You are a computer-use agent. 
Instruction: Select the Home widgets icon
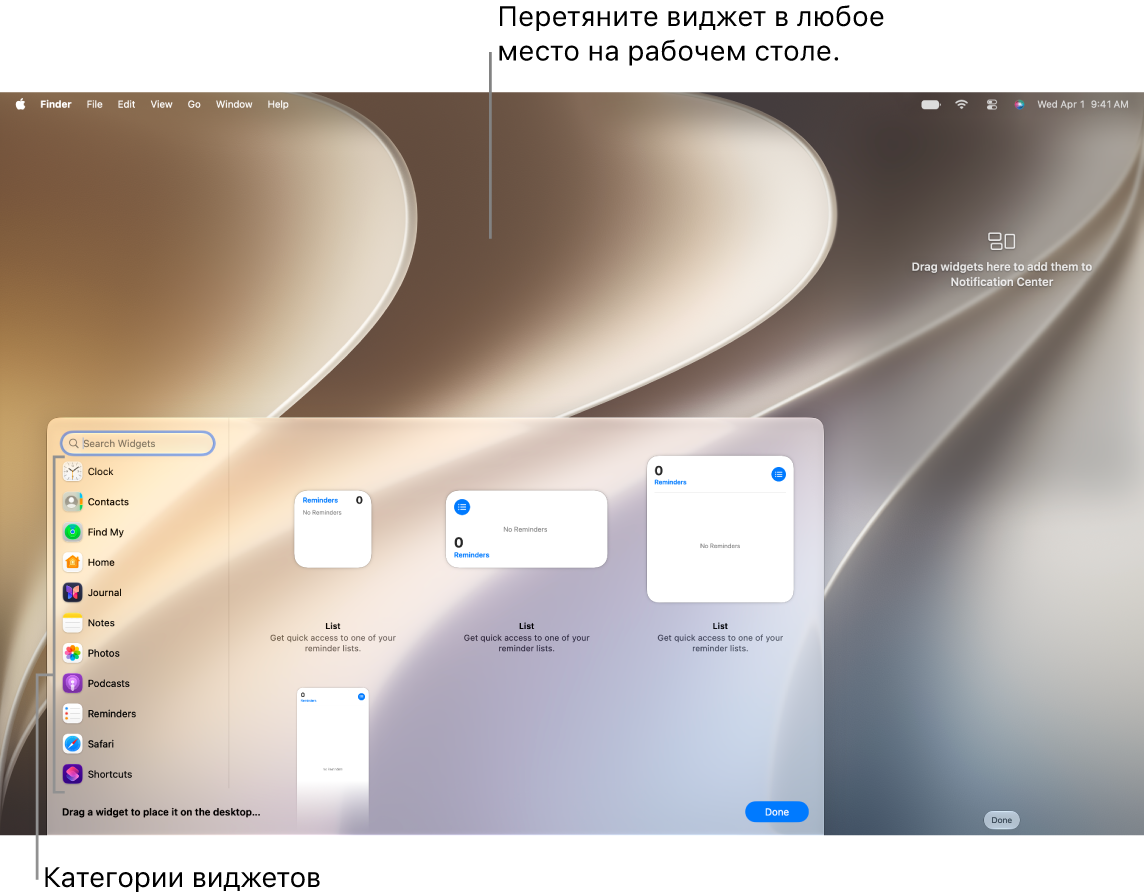tap(72, 563)
